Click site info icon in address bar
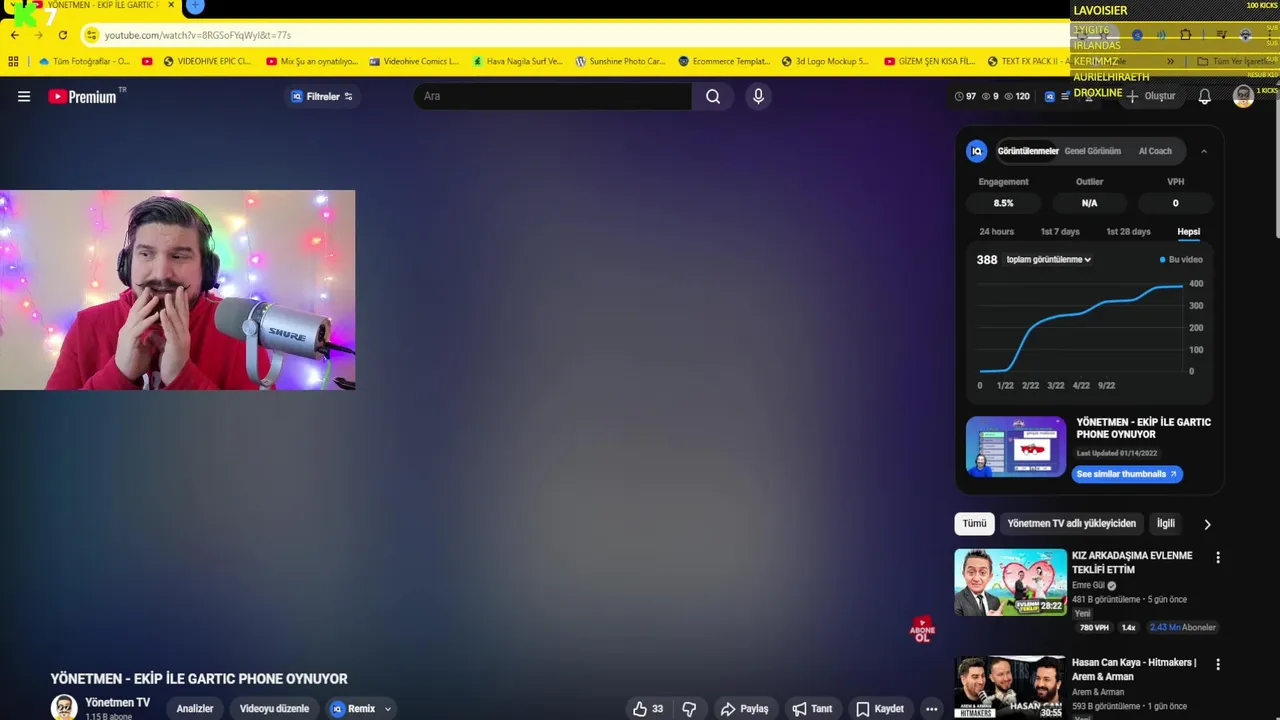This screenshot has height=720, width=1280. (91, 35)
